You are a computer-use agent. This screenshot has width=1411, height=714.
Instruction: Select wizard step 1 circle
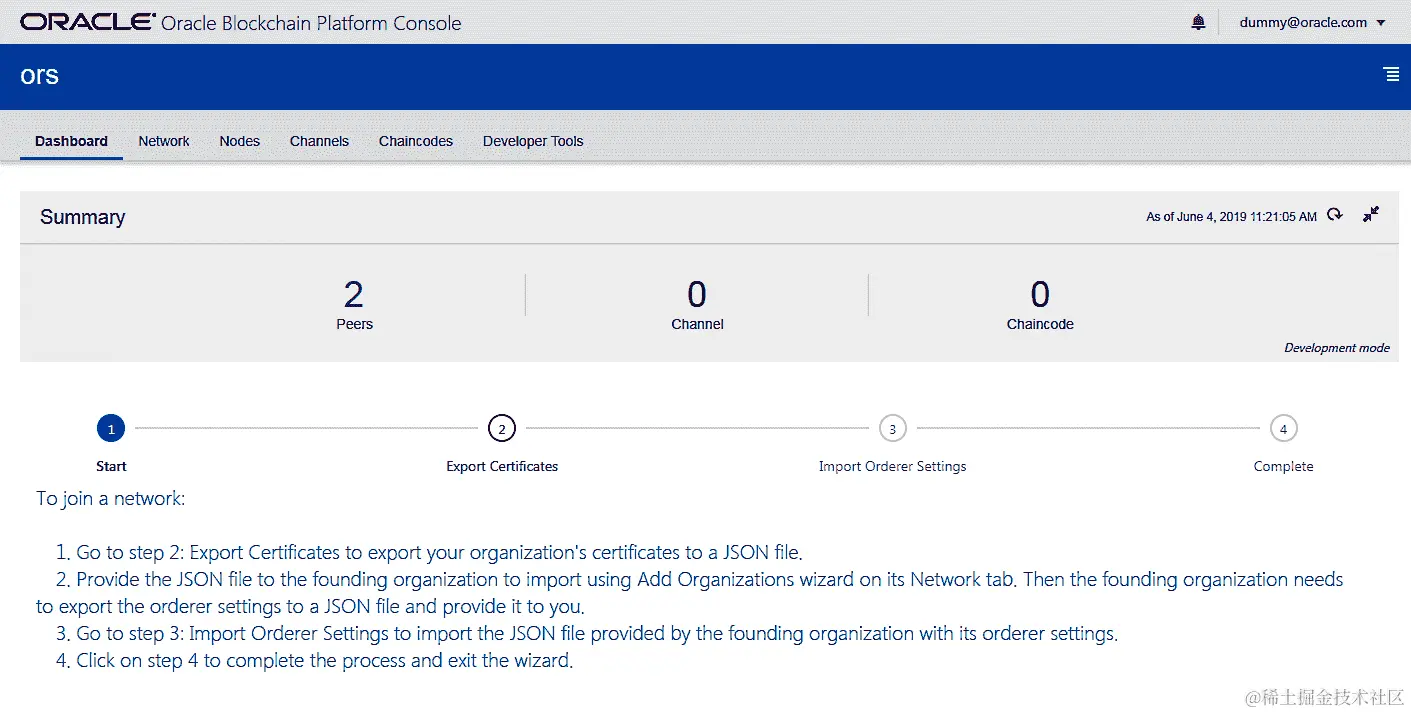pyautogui.click(x=111, y=429)
